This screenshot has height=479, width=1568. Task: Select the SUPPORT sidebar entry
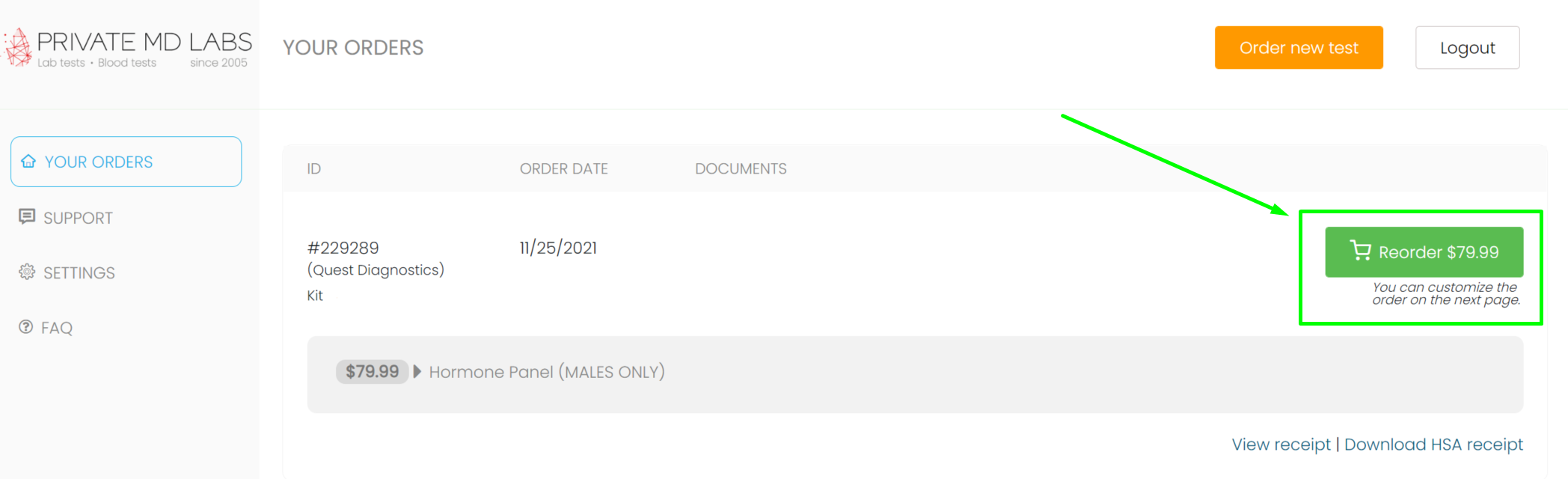point(79,217)
